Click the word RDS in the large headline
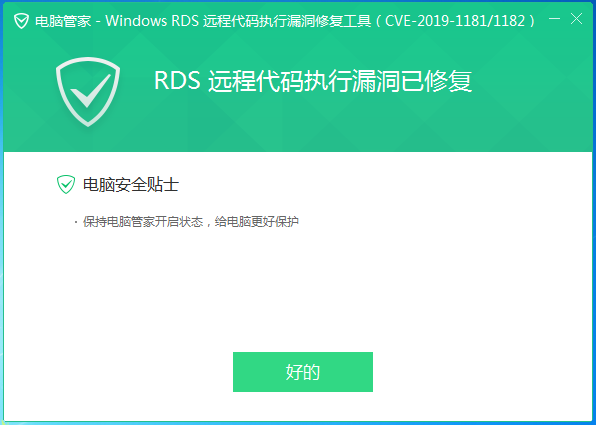596x425 pixels. pyautogui.click(x=177, y=80)
